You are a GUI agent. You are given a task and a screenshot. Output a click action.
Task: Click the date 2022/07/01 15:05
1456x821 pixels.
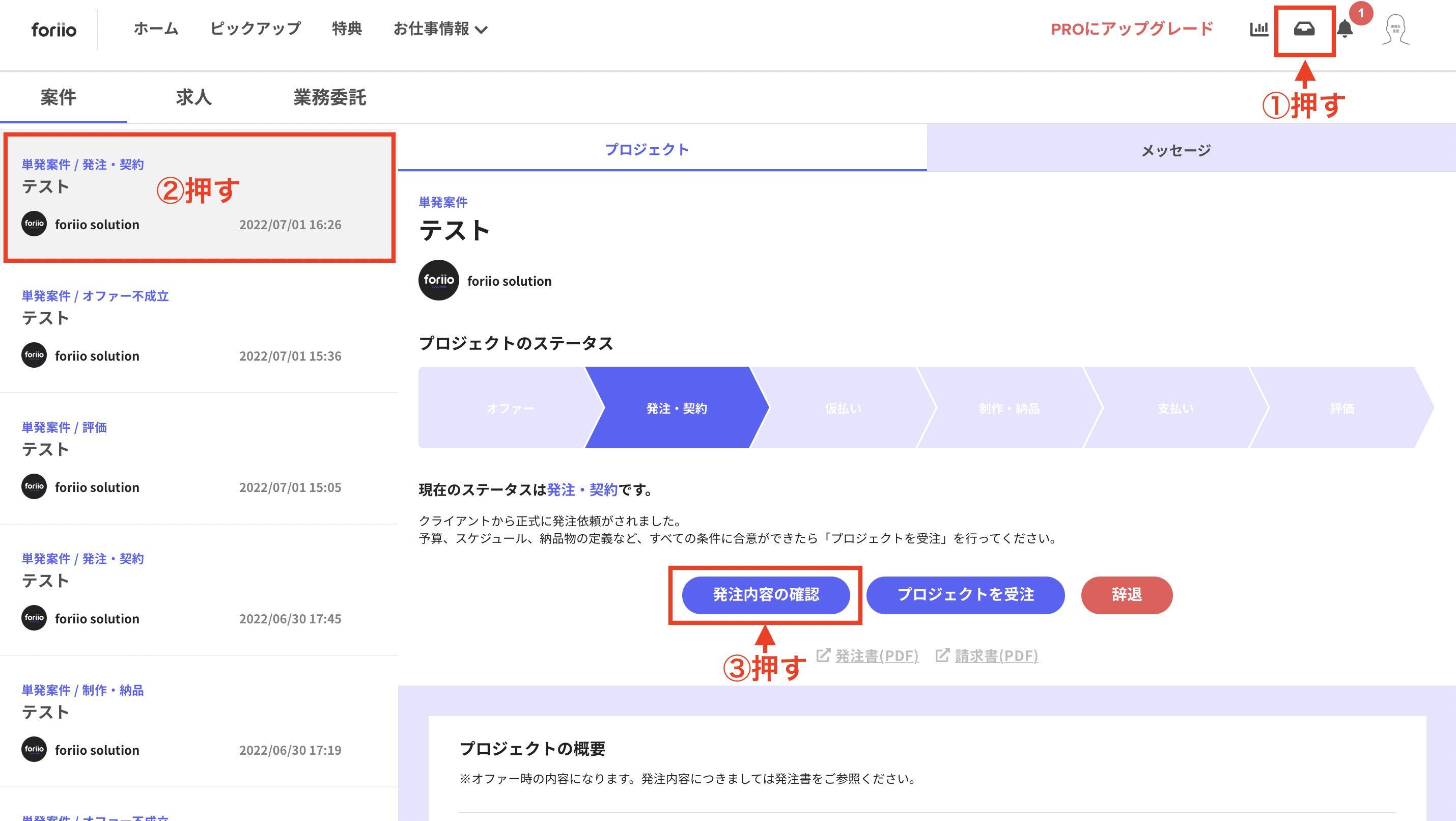point(290,487)
